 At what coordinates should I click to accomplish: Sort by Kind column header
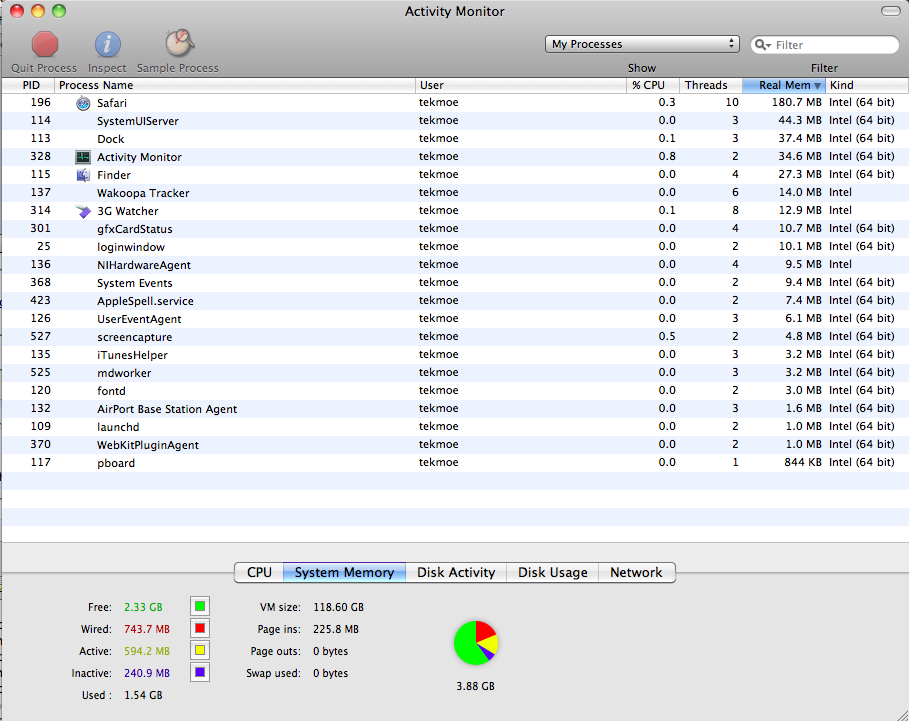pyautogui.click(x=867, y=85)
